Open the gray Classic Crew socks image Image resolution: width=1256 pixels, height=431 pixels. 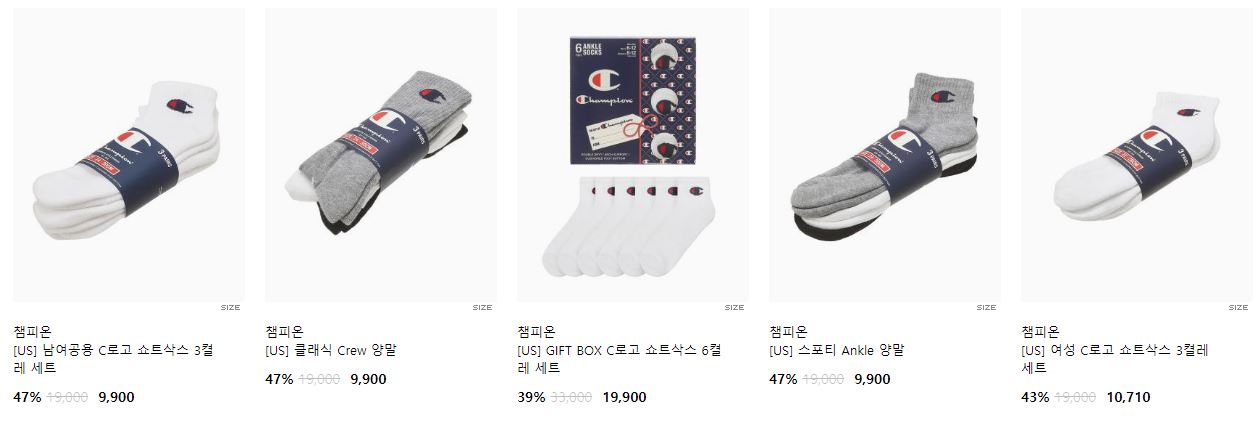(381, 155)
